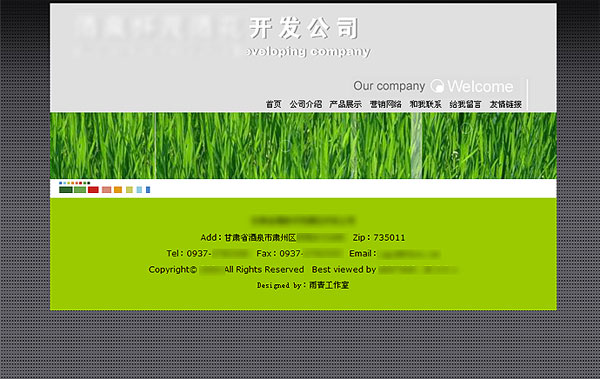Go to 给我留言 message page

[x=465, y=104]
